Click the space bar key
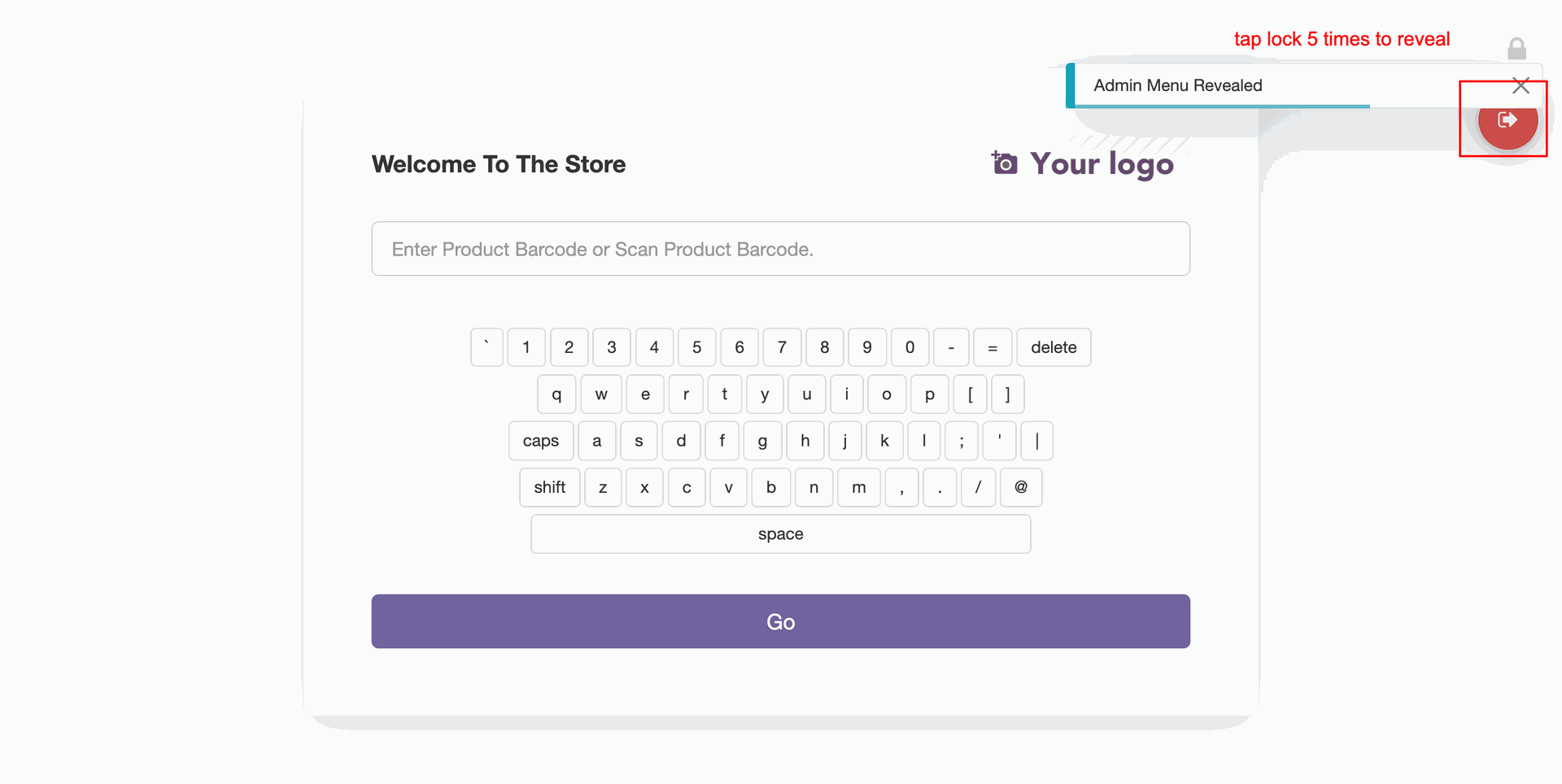The width and height of the screenshot is (1562, 784). 781,534
